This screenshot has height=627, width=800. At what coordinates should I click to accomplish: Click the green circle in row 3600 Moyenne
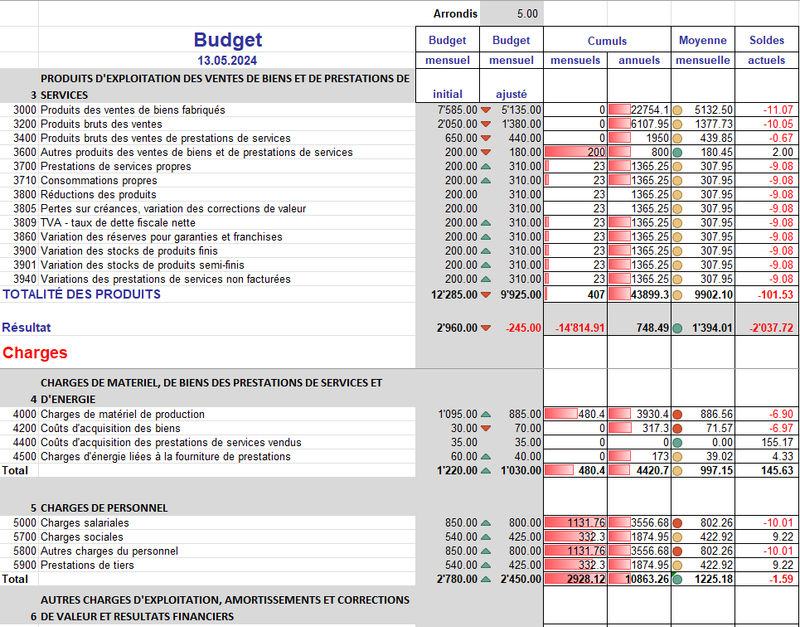click(678, 153)
